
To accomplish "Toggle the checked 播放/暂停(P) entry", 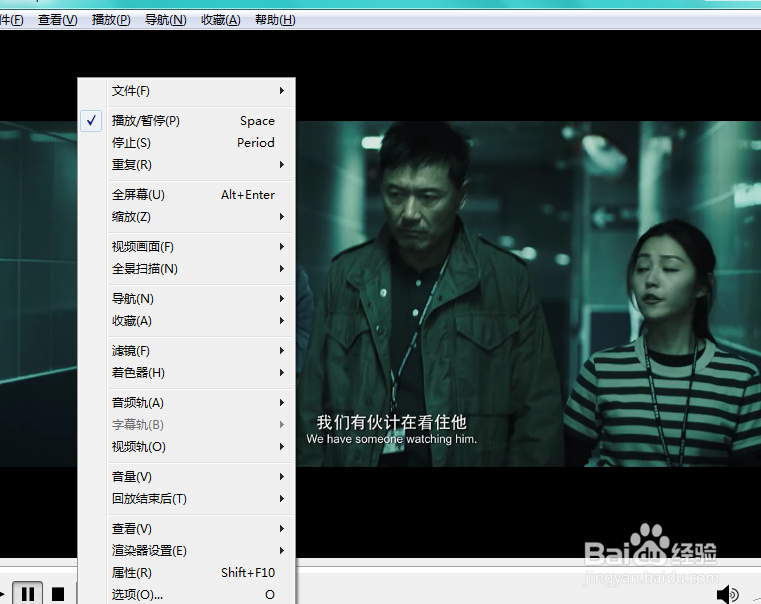I will click(186, 121).
